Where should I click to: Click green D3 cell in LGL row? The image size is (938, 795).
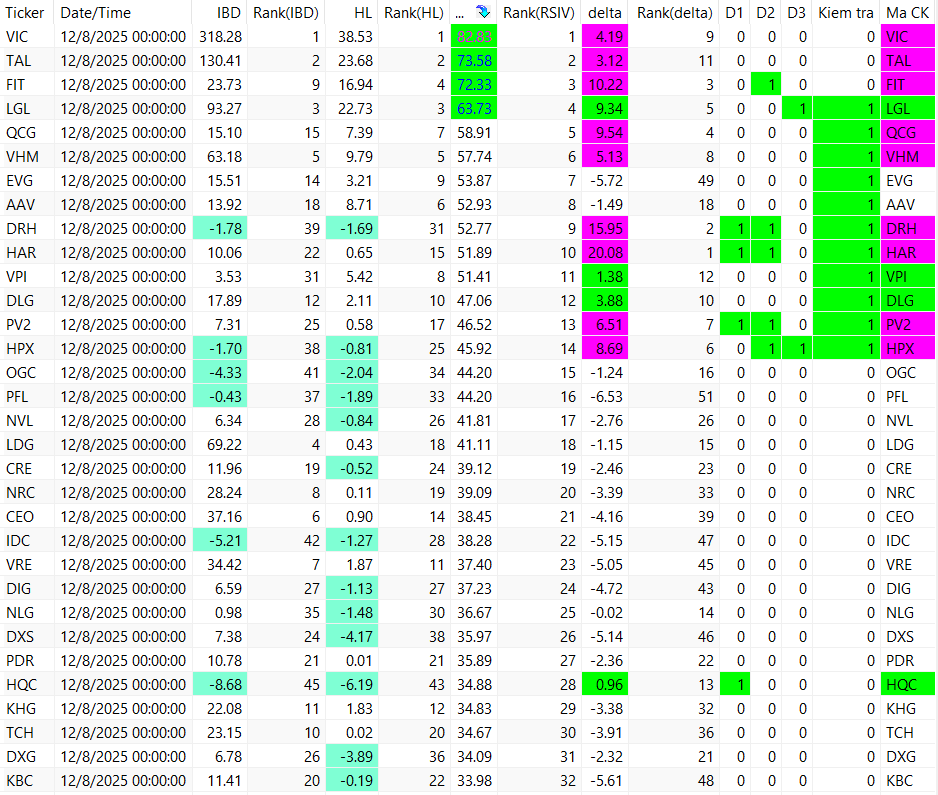(797, 108)
